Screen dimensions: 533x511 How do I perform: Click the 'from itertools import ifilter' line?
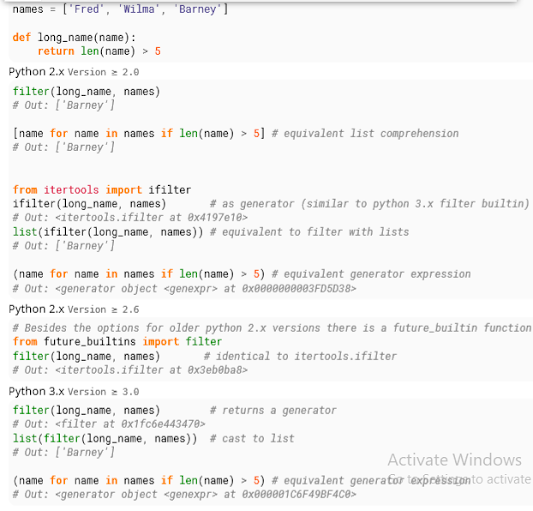[x=102, y=190]
